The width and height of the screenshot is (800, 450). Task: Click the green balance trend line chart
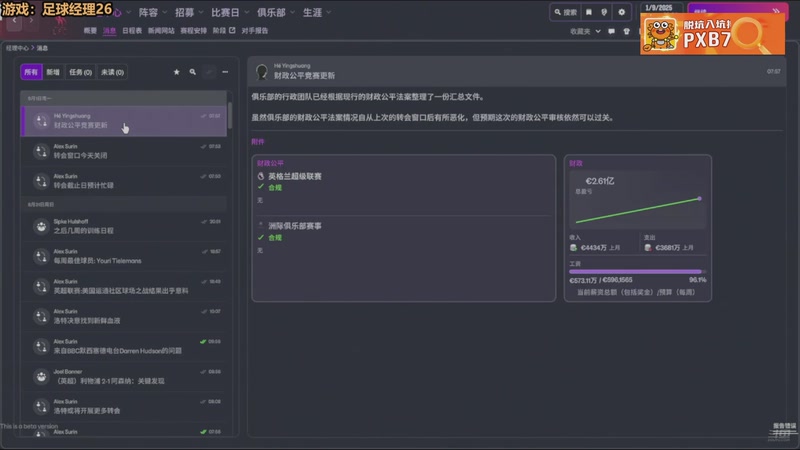638,210
